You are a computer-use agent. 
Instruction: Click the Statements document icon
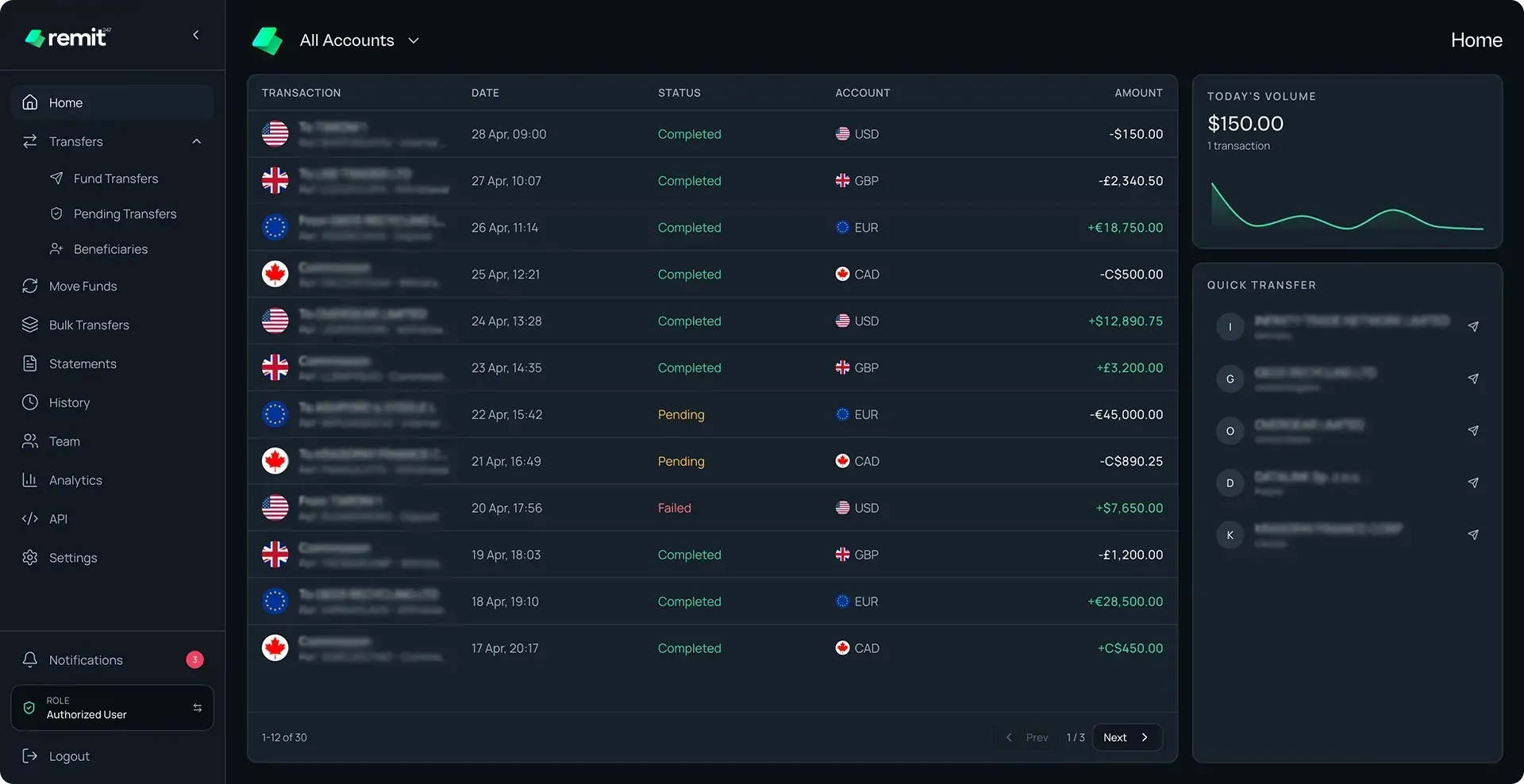pyautogui.click(x=30, y=363)
